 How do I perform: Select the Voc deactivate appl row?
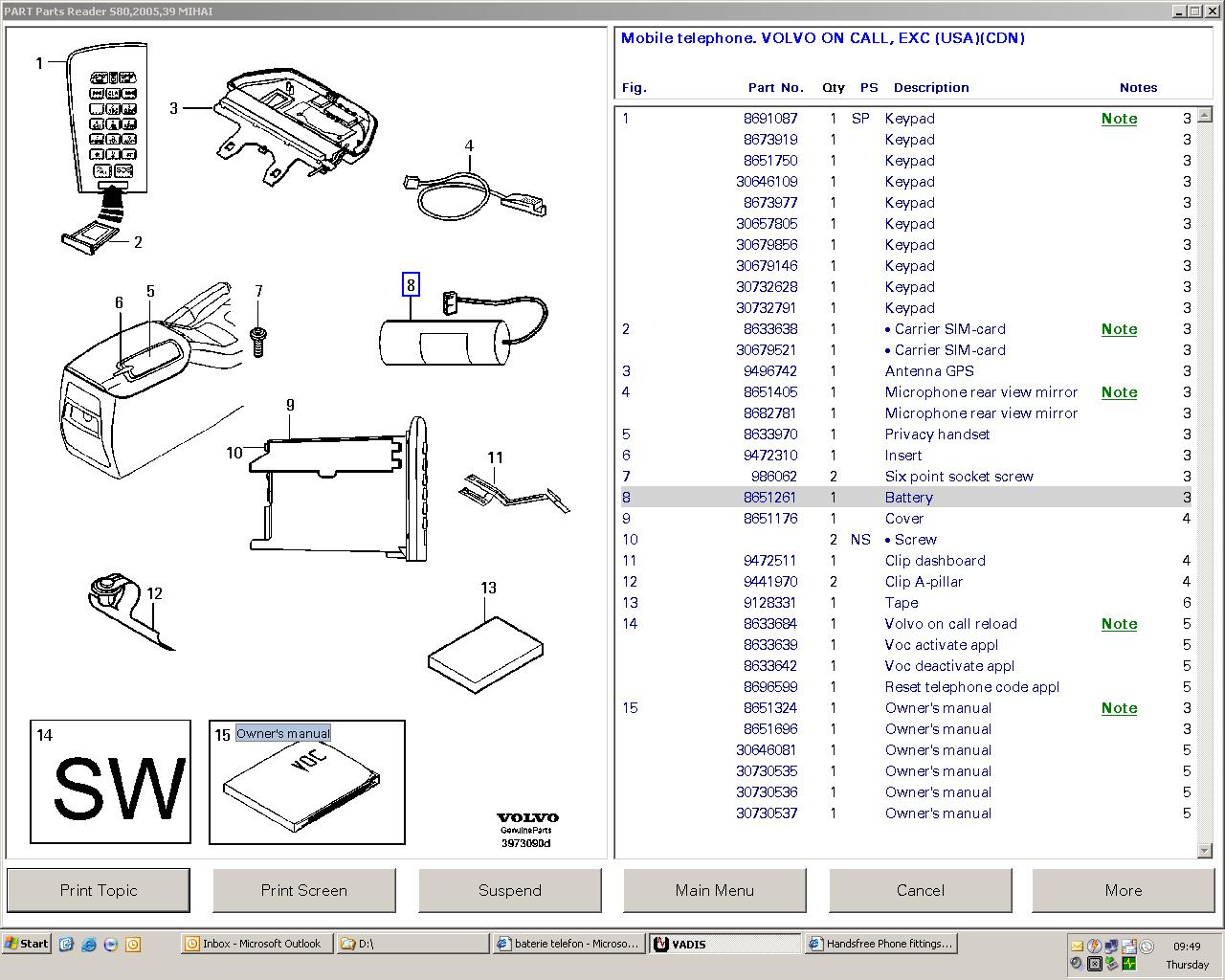click(906, 666)
